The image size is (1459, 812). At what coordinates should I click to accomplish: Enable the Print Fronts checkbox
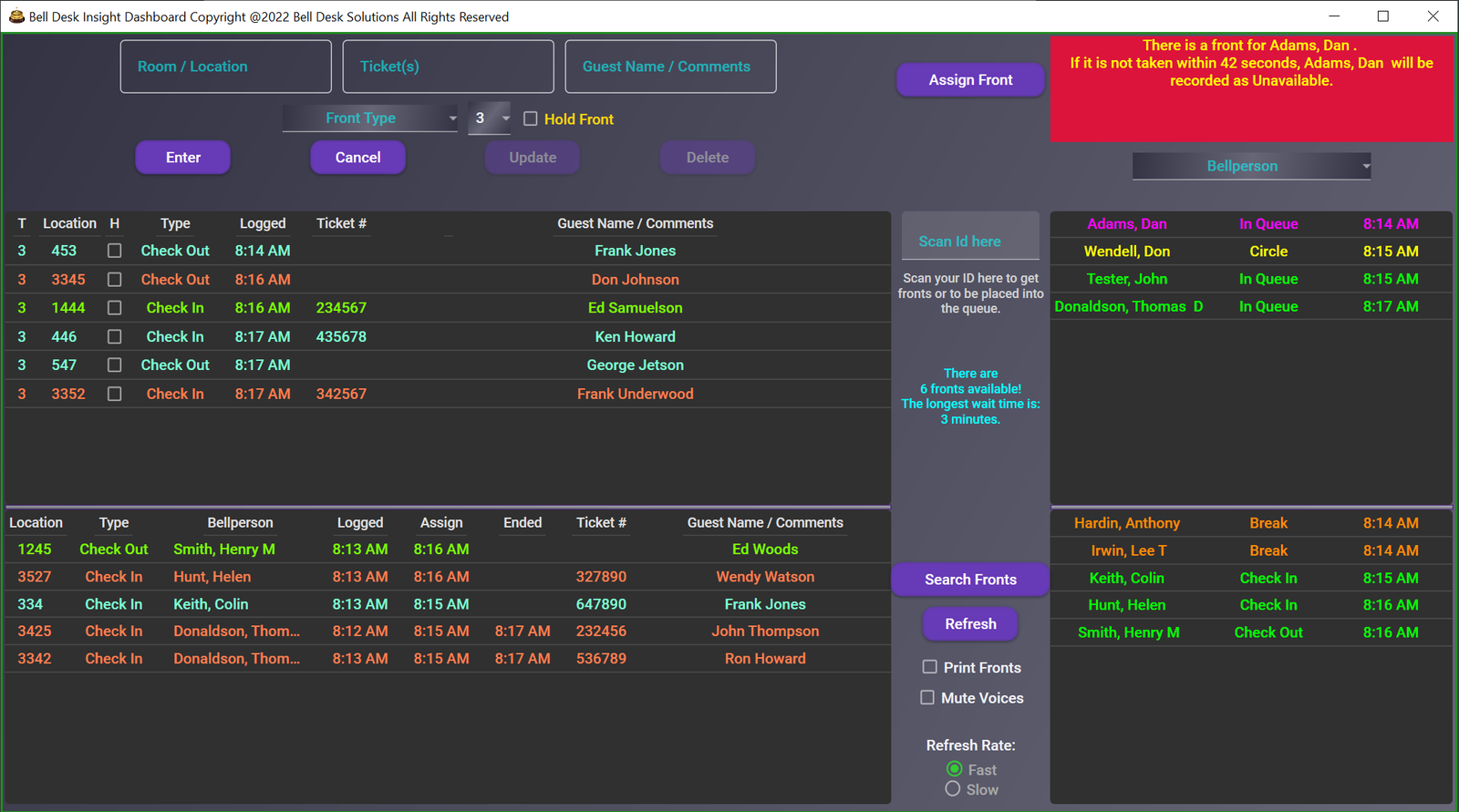tap(929, 667)
